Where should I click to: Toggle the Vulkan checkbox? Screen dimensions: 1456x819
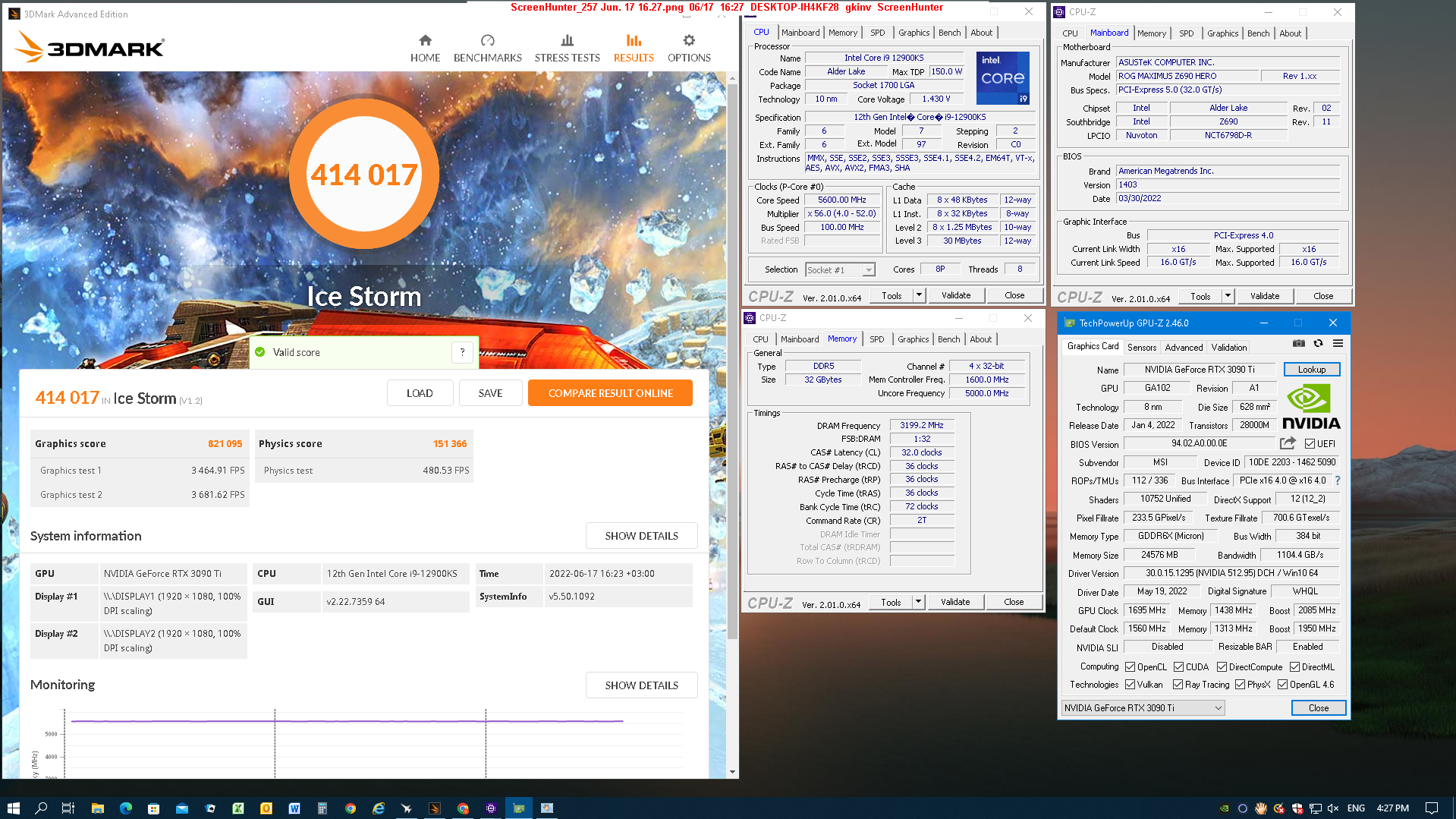(x=1130, y=685)
